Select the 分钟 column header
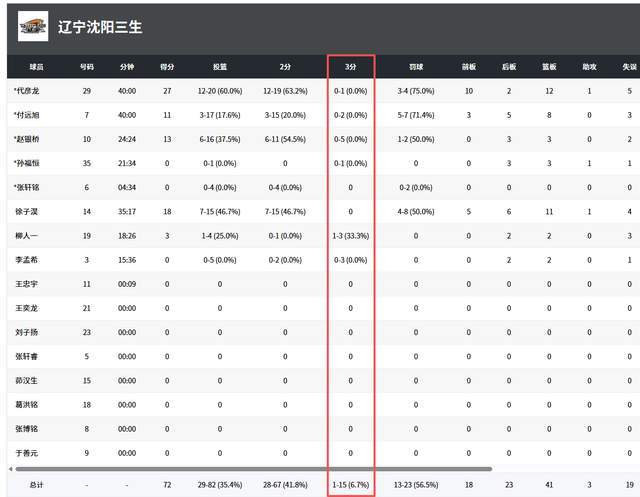Viewport: 640px width, 497px height. coord(127,67)
